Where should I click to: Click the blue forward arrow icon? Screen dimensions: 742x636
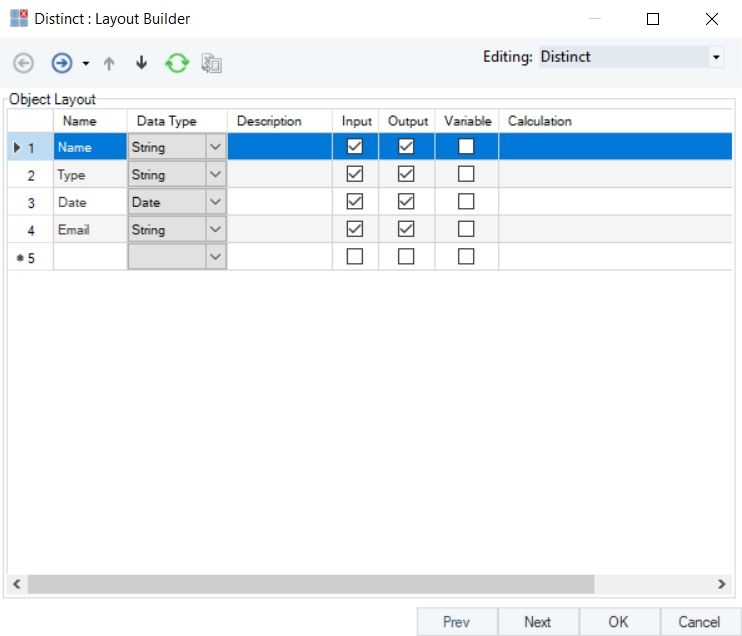pyautogui.click(x=62, y=63)
